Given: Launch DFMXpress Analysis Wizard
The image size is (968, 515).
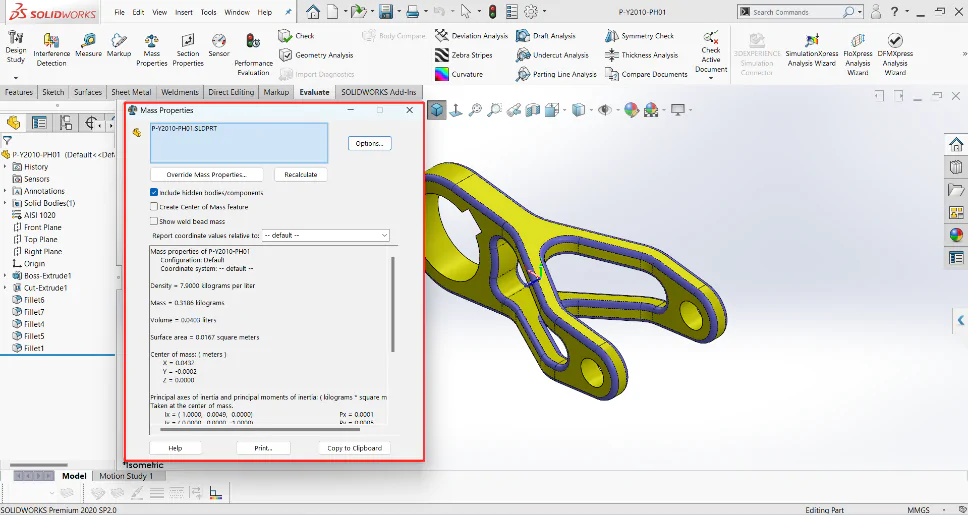Looking at the screenshot, I should coord(895,54).
